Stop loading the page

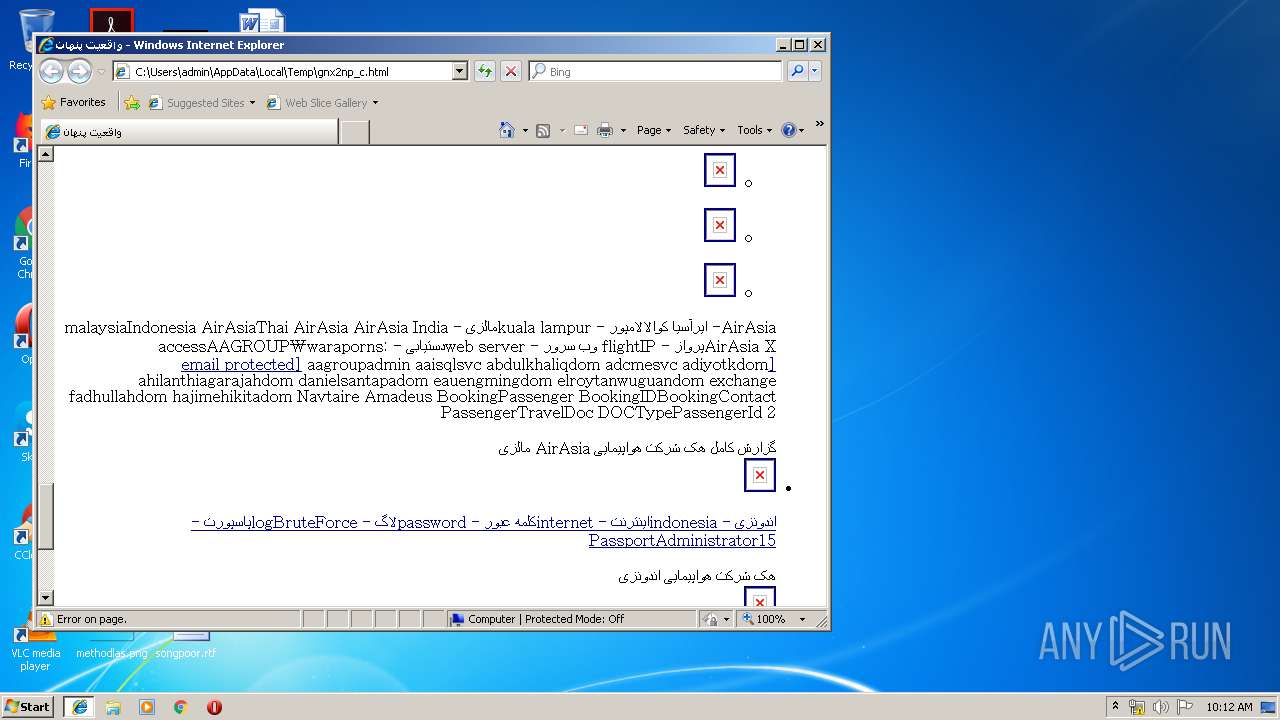coord(511,71)
